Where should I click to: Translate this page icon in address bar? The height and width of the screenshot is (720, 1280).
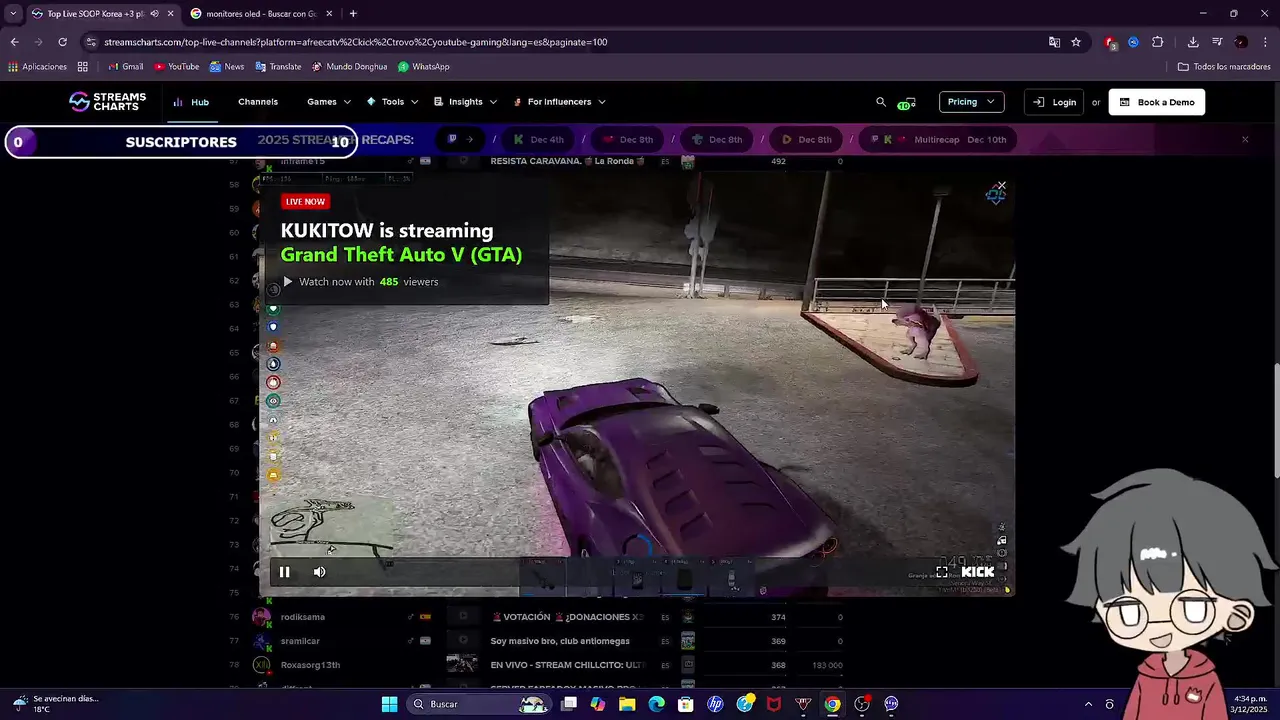click(x=1054, y=42)
